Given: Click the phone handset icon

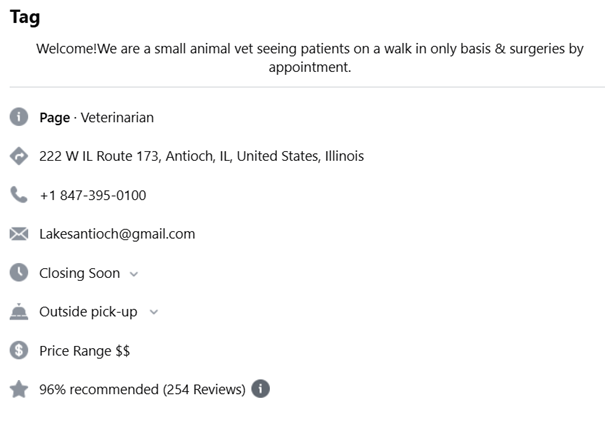Looking at the screenshot, I should [19, 195].
